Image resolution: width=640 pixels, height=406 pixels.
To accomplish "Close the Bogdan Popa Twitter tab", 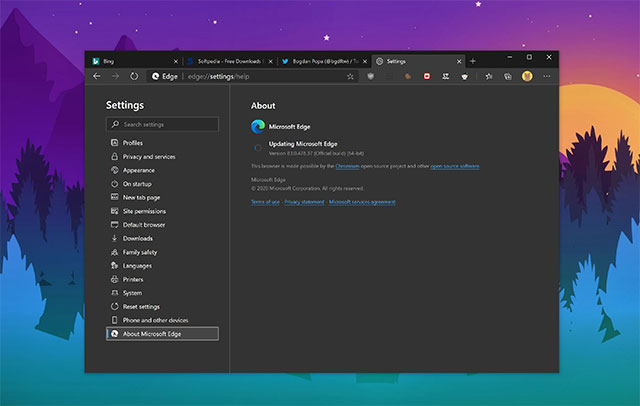I will (364, 62).
